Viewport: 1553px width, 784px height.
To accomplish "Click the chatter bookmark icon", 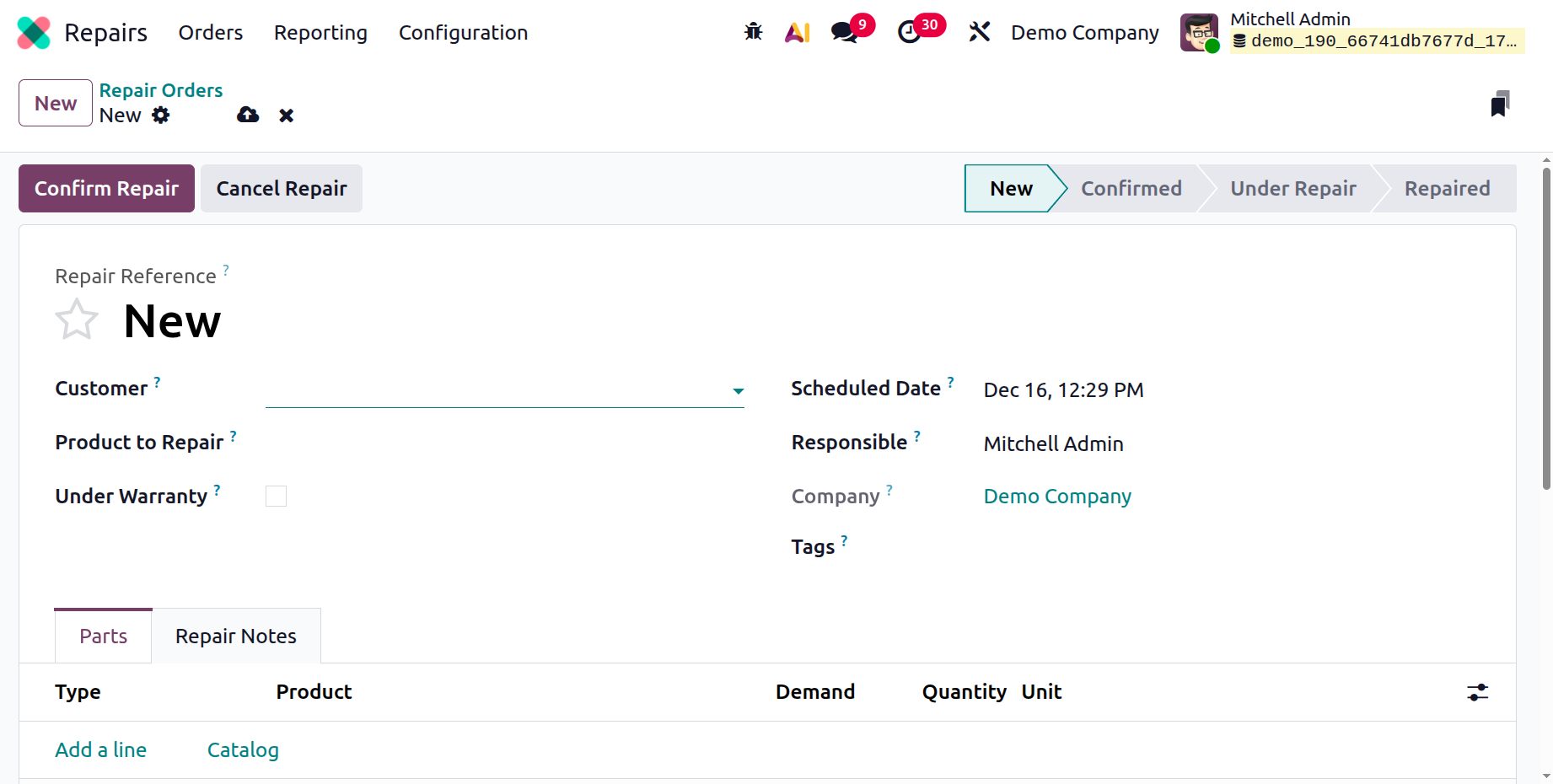I will tap(1498, 103).
